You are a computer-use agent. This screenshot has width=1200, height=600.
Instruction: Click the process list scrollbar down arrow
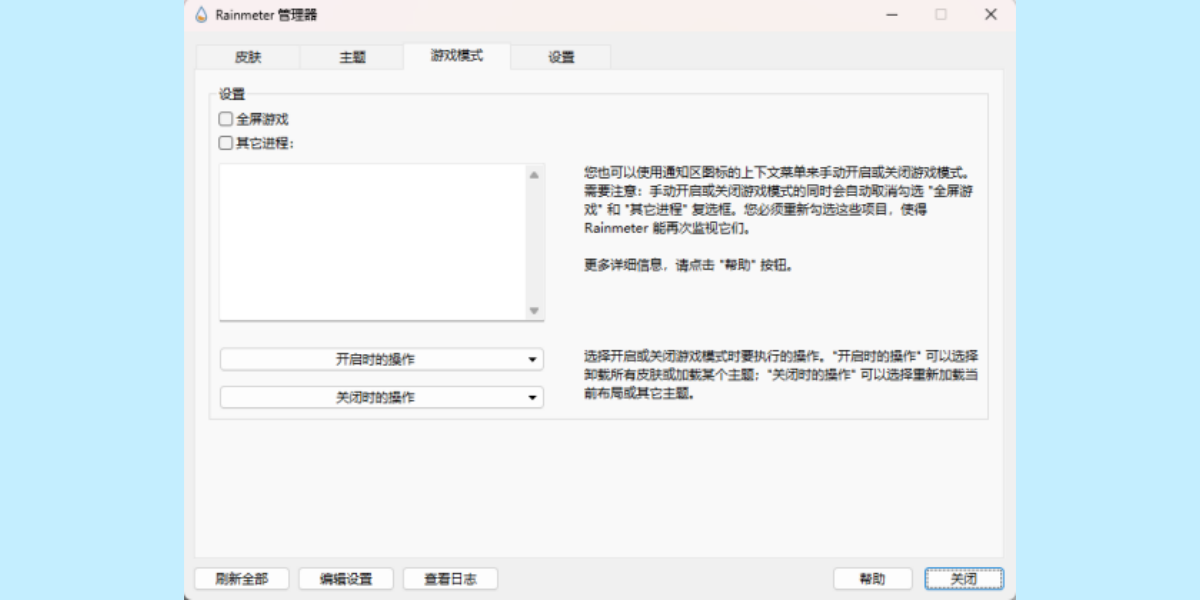tap(534, 310)
